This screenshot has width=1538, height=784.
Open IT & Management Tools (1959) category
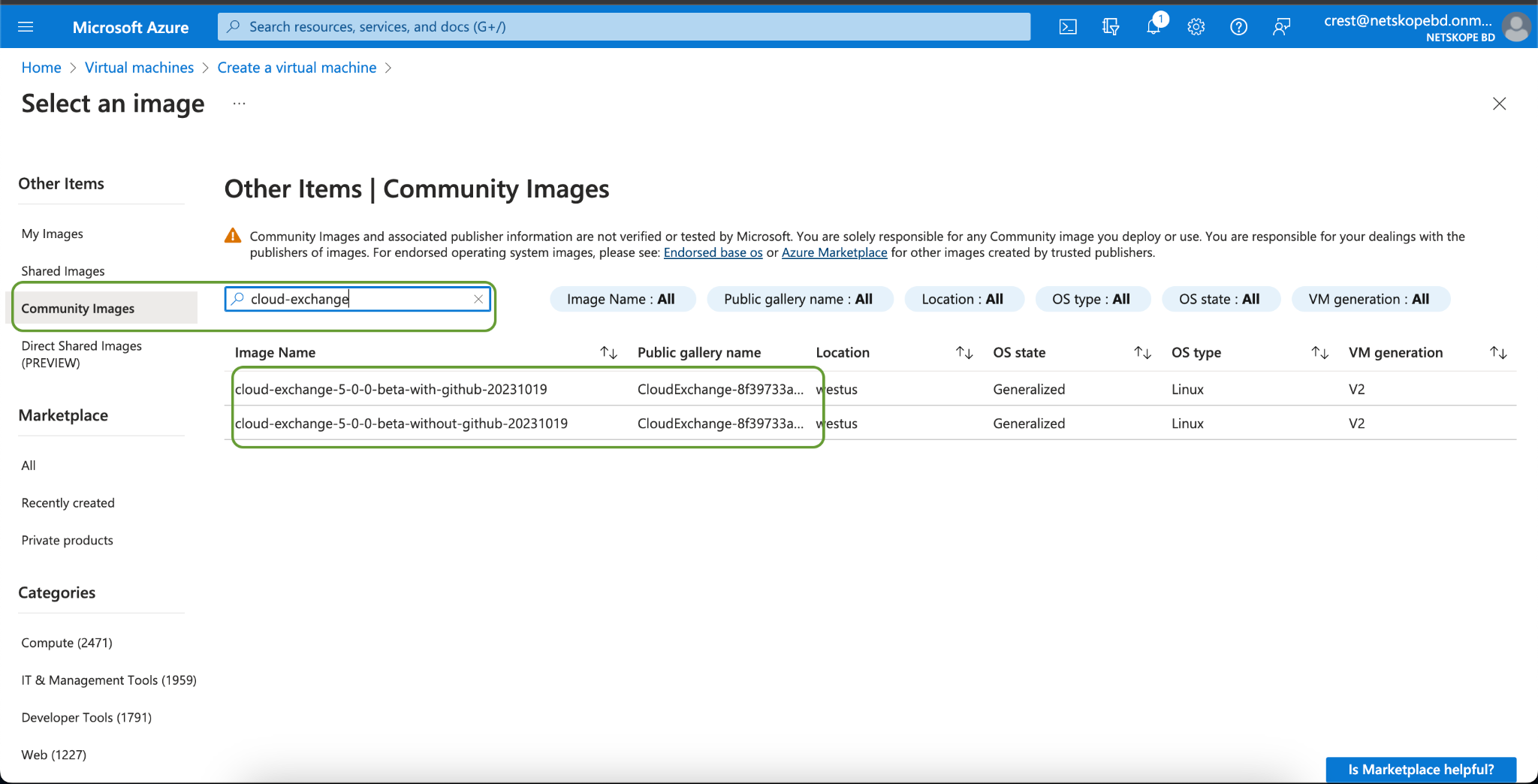(x=109, y=680)
